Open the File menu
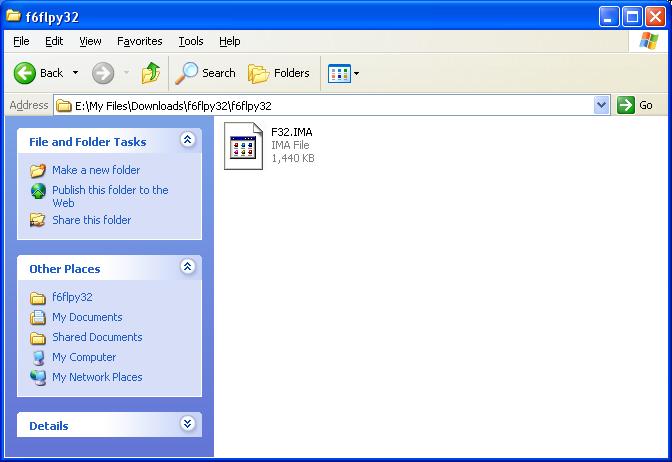672x462 pixels. coord(21,41)
